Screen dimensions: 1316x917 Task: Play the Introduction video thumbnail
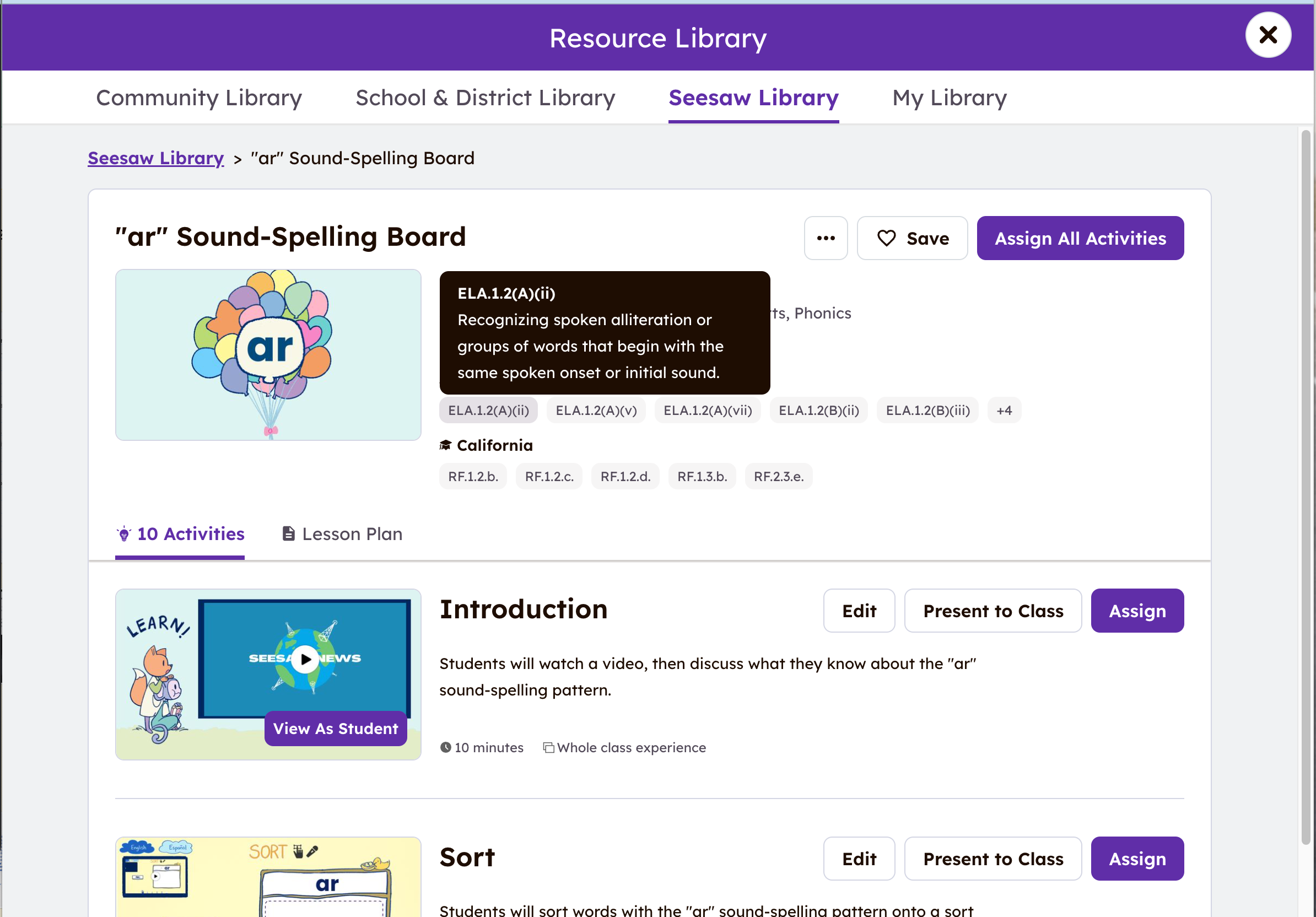point(305,659)
